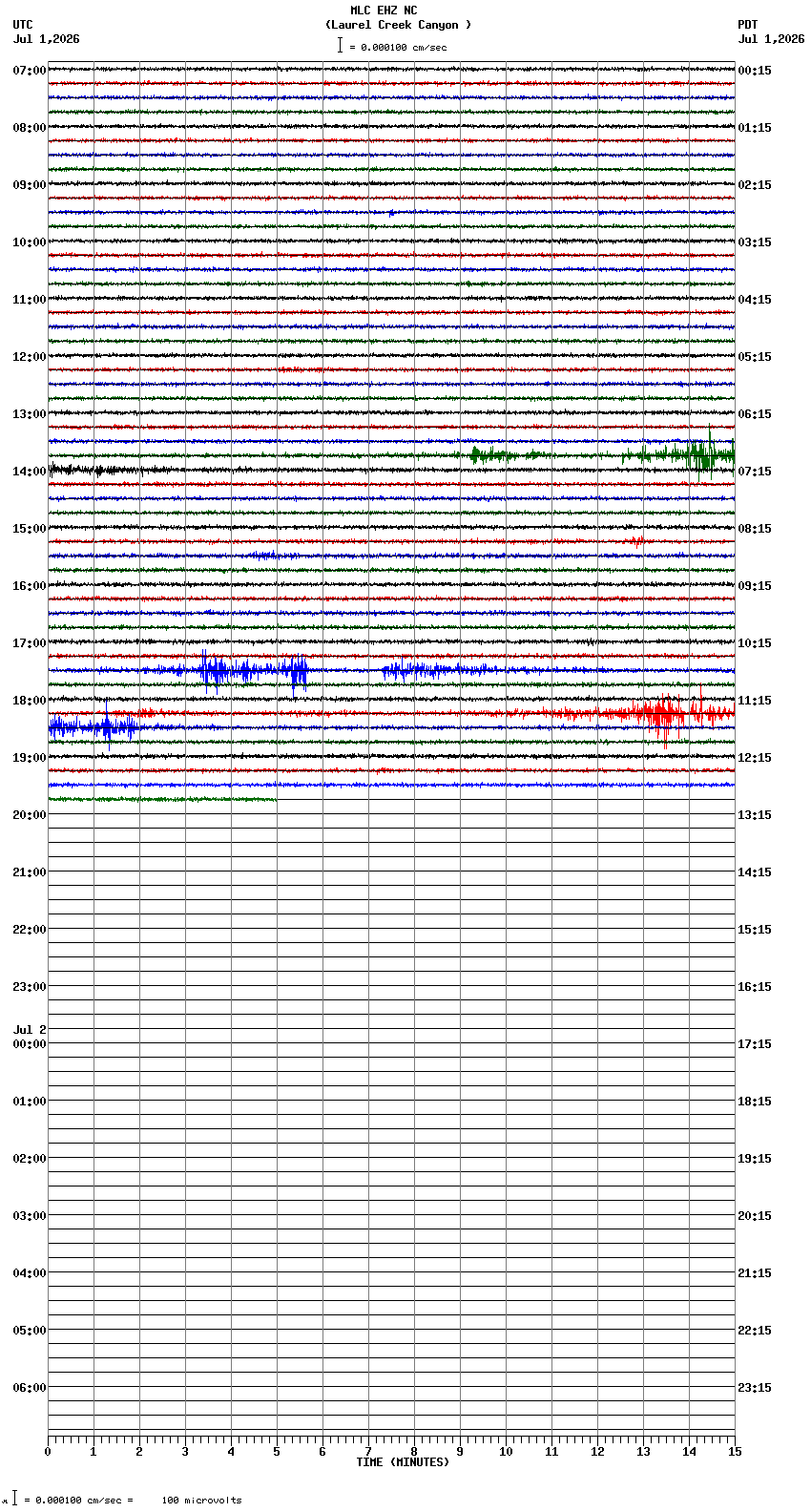Click the 17:00 UTC time label
This screenshot has width=811, height=1512.
pyautogui.click(x=30, y=643)
